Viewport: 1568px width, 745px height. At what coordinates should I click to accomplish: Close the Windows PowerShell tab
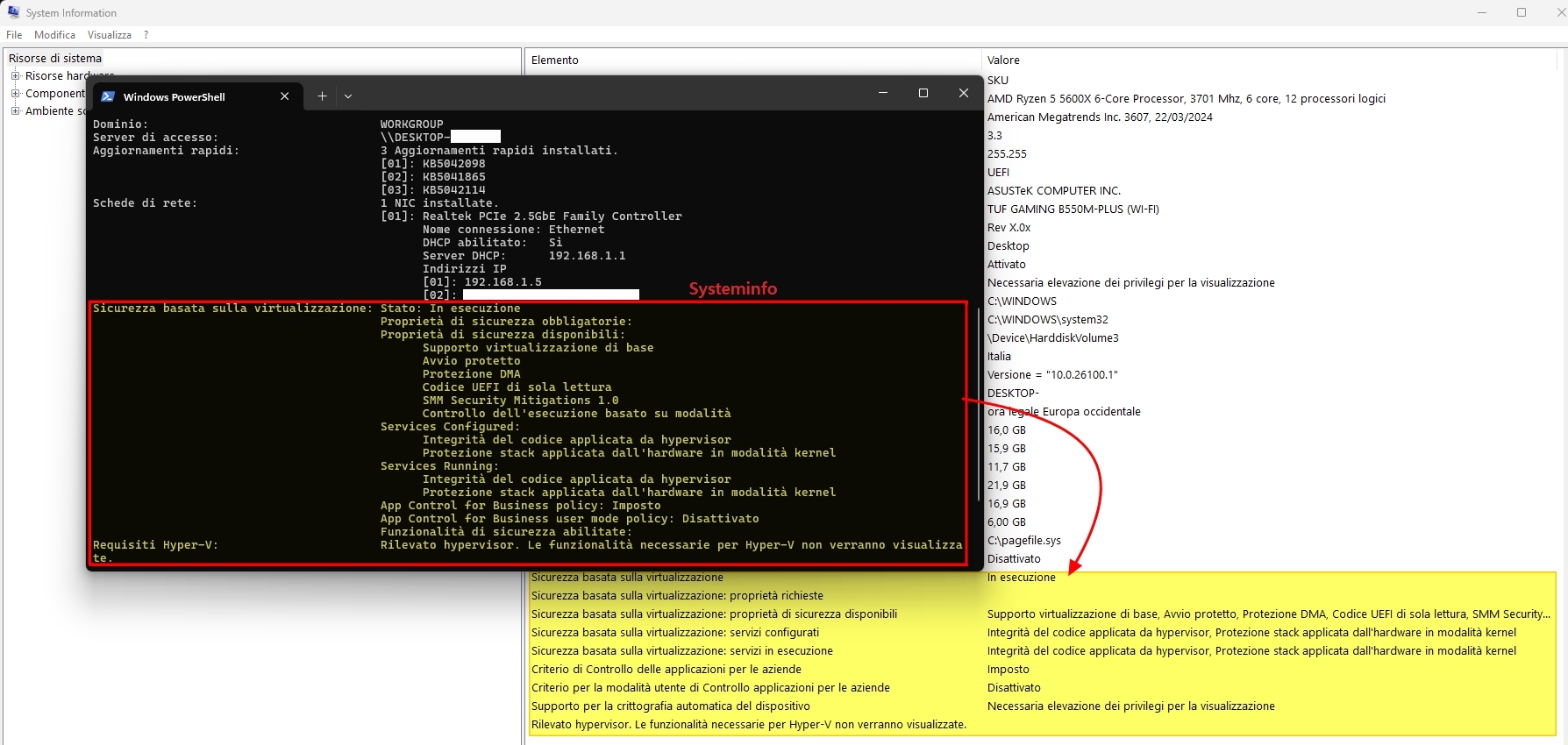[x=284, y=96]
